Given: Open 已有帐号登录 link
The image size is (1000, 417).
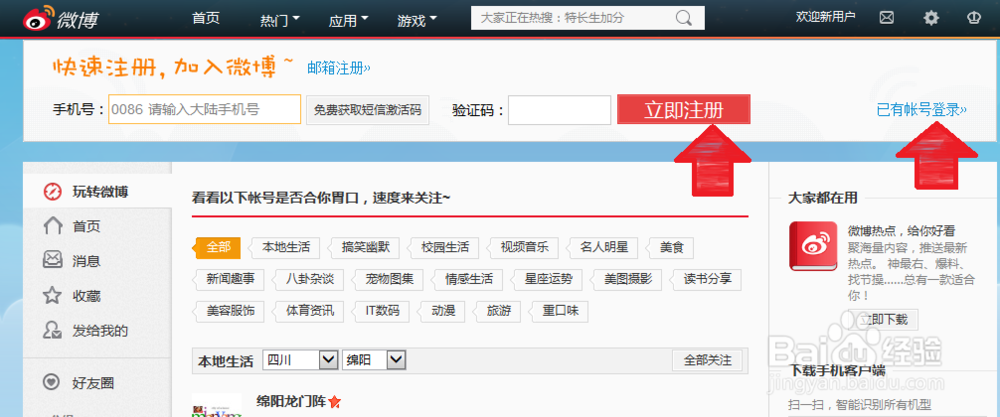Looking at the screenshot, I should (x=922, y=110).
